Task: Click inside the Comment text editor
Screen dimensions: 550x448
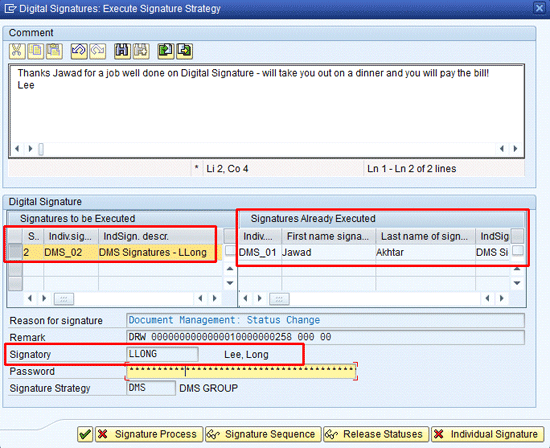Action: click(267, 112)
